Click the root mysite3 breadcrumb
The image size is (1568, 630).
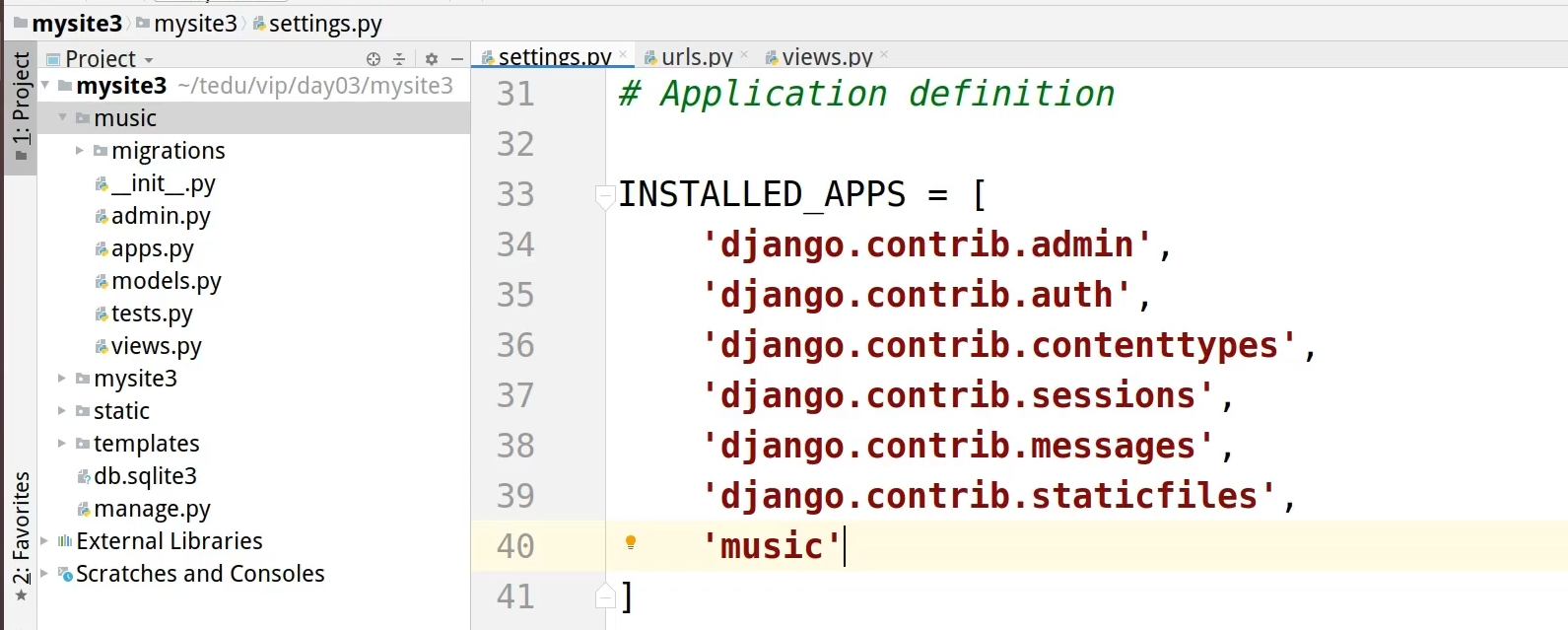pos(68,23)
